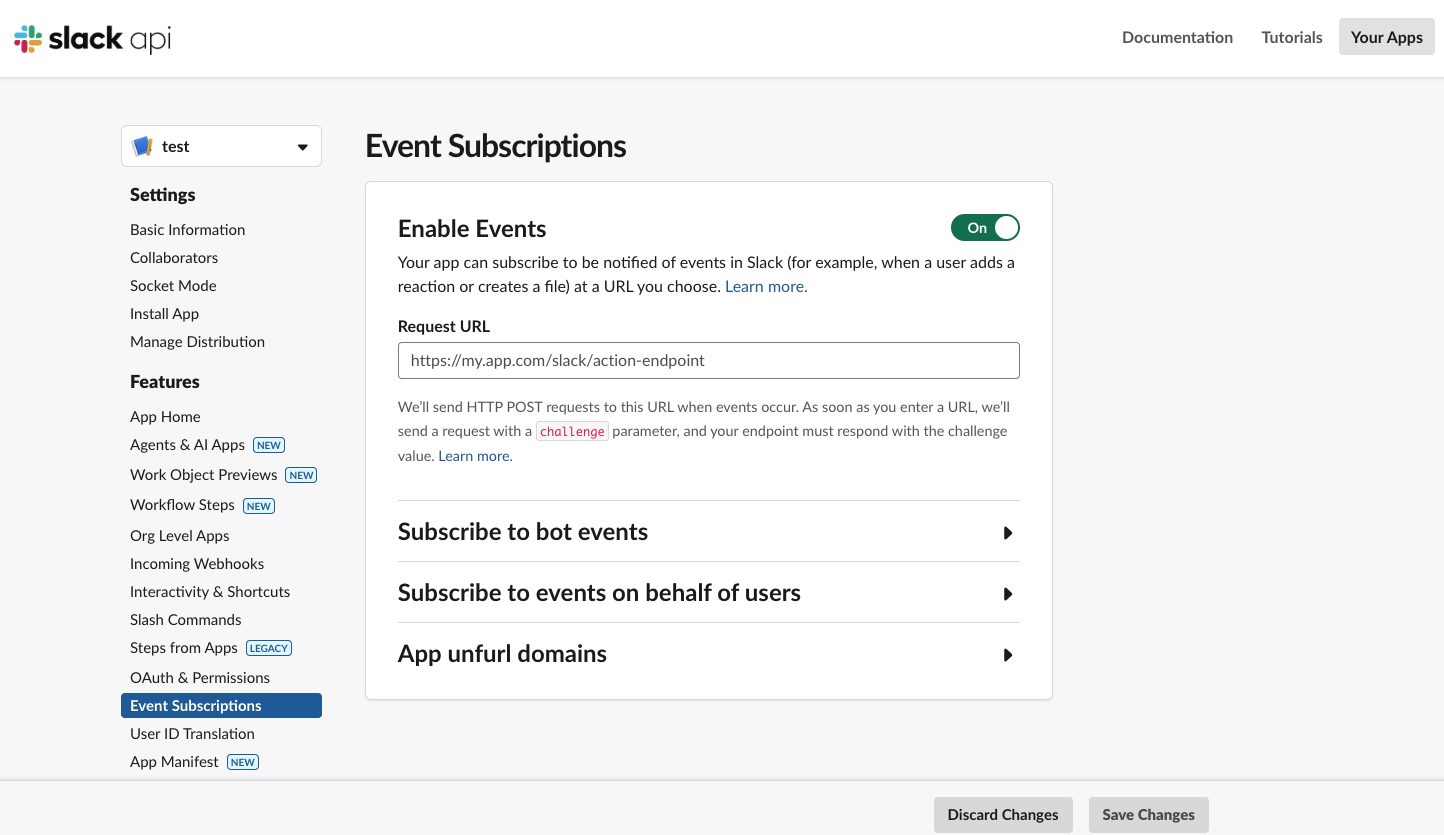The height and width of the screenshot is (835, 1444).
Task: Turn off the Enable Events toggle
Action: 985,228
